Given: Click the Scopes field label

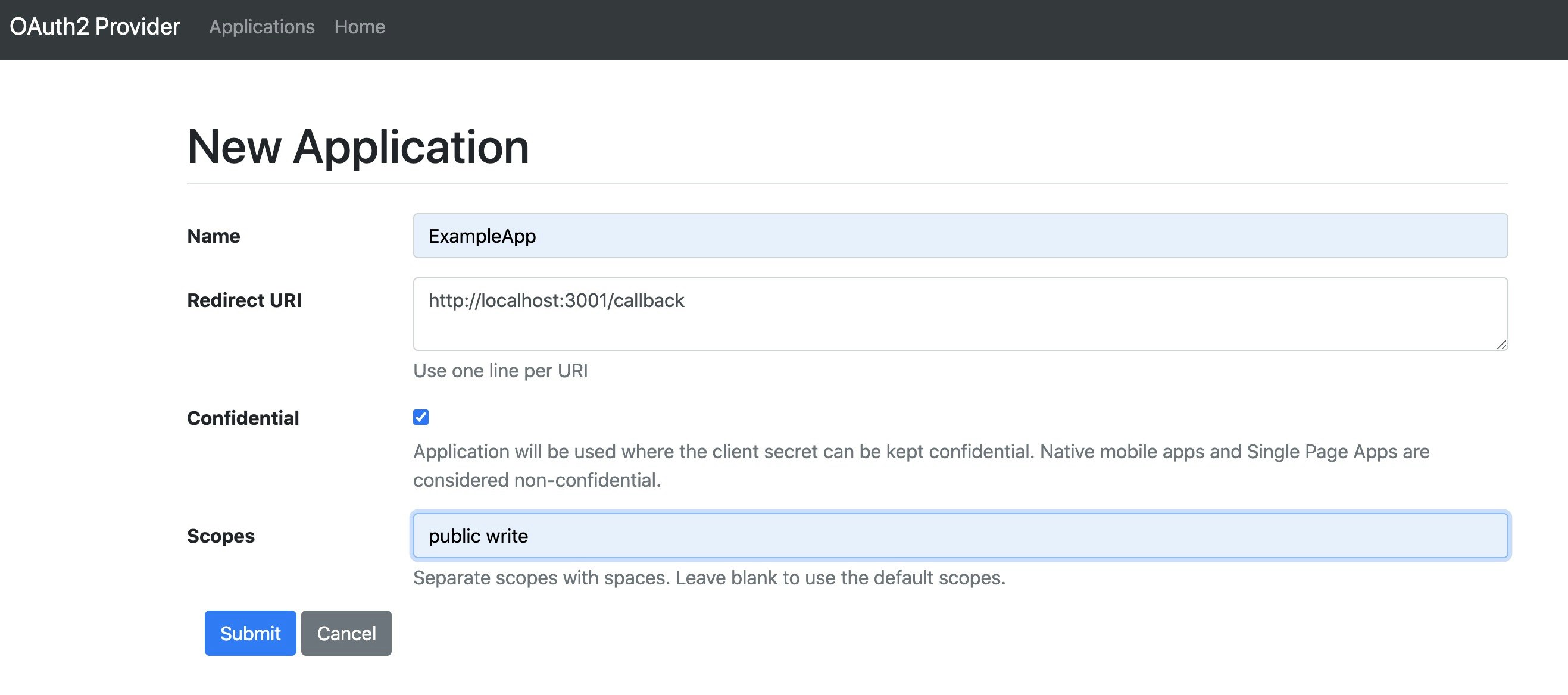Looking at the screenshot, I should [x=220, y=536].
